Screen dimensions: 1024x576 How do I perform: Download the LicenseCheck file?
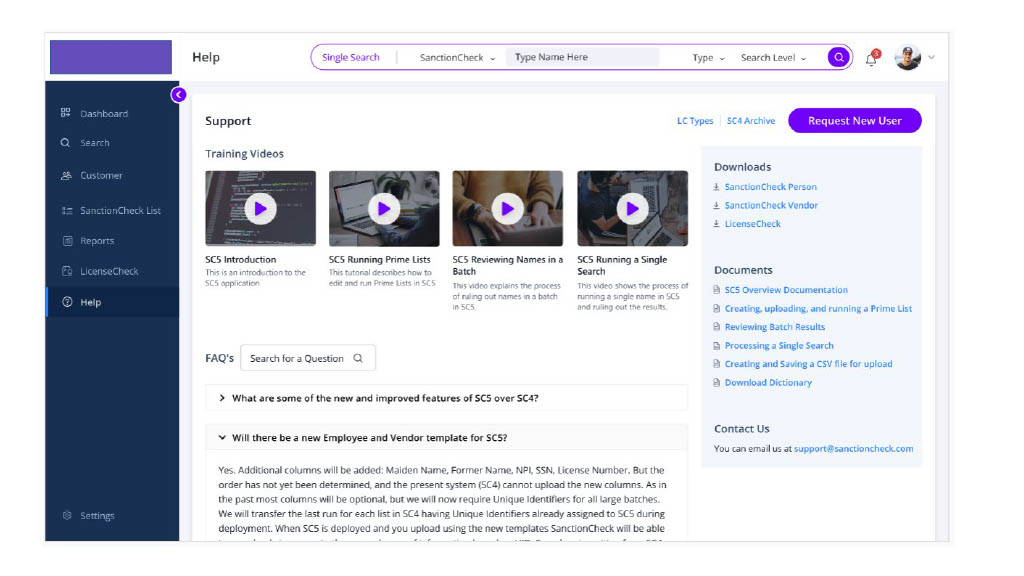point(753,223)
